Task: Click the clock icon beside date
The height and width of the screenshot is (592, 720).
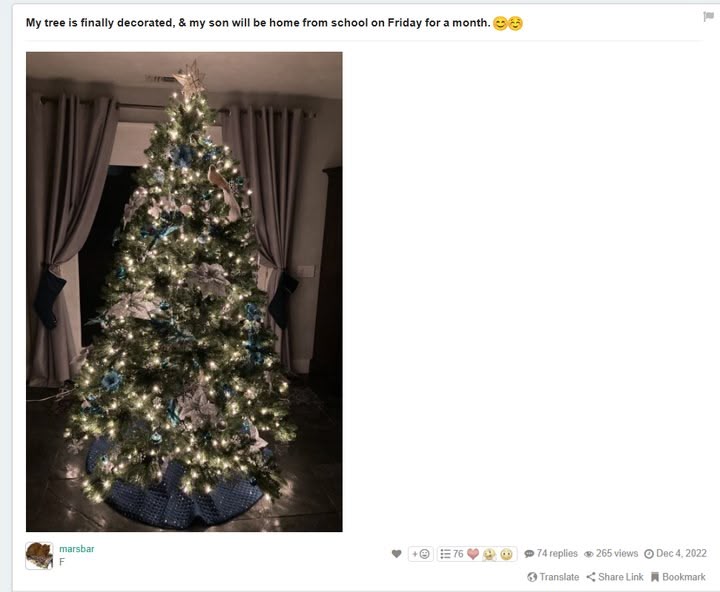Action: [649, 554]
